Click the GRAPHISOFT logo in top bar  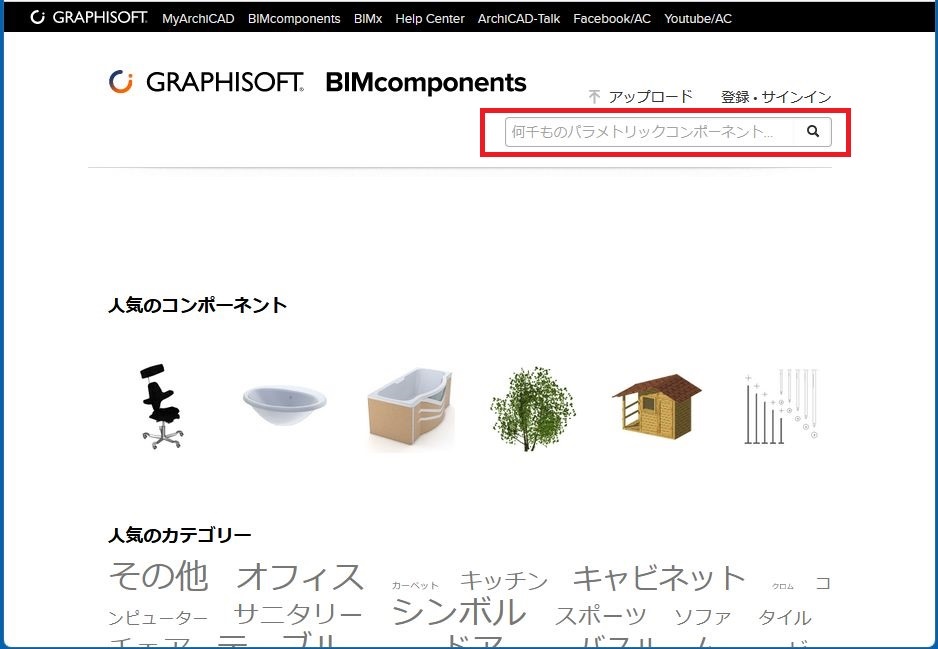pos(89,18)
